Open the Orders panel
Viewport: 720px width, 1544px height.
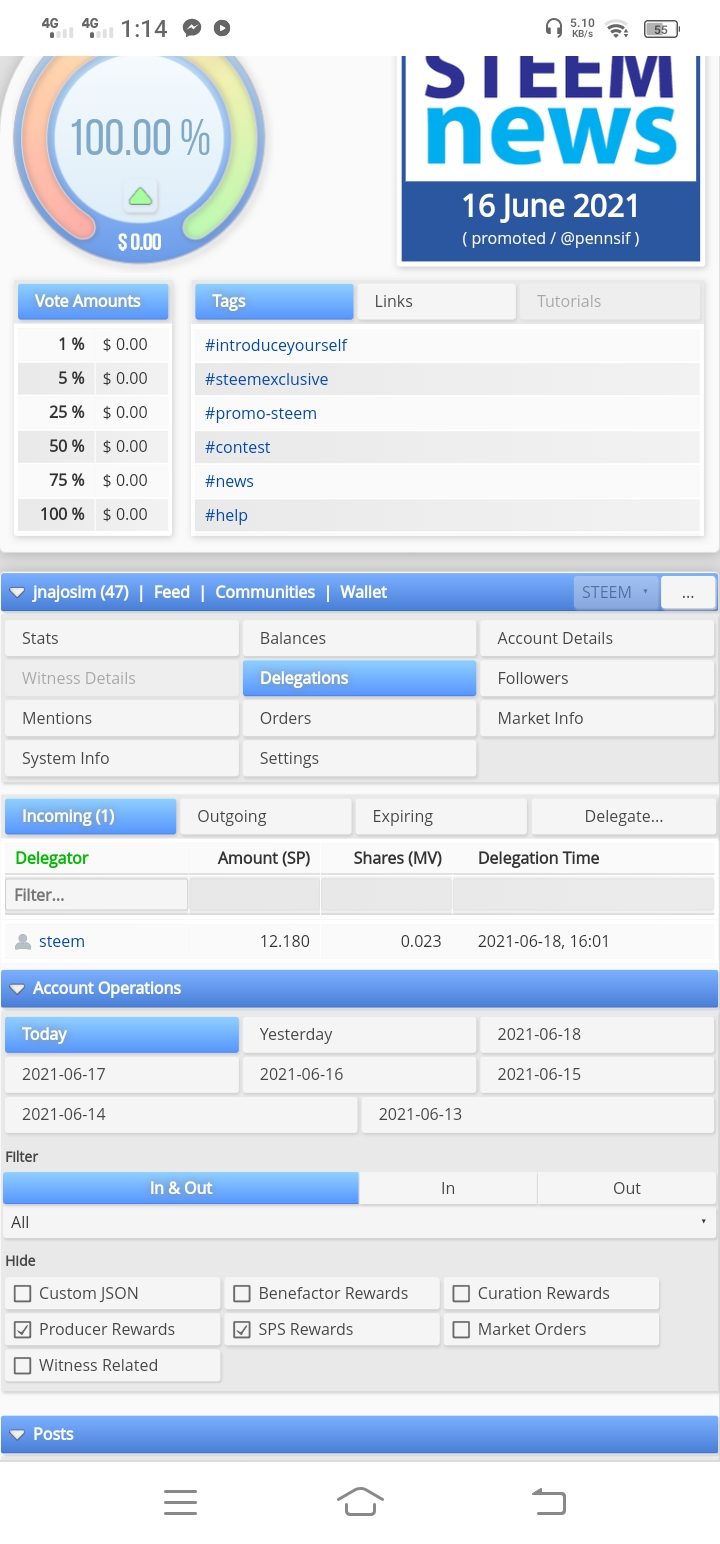click(x=359, y=718)
